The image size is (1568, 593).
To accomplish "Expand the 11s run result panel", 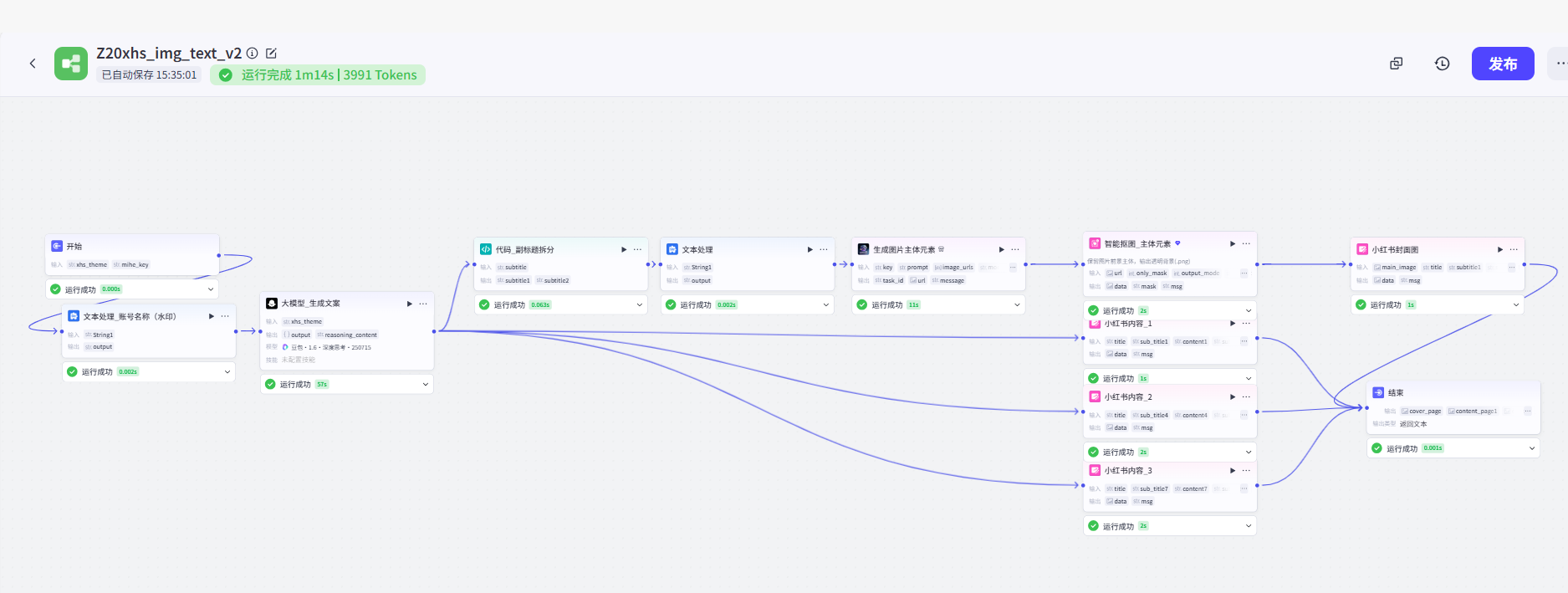I will pos(1018,305).
